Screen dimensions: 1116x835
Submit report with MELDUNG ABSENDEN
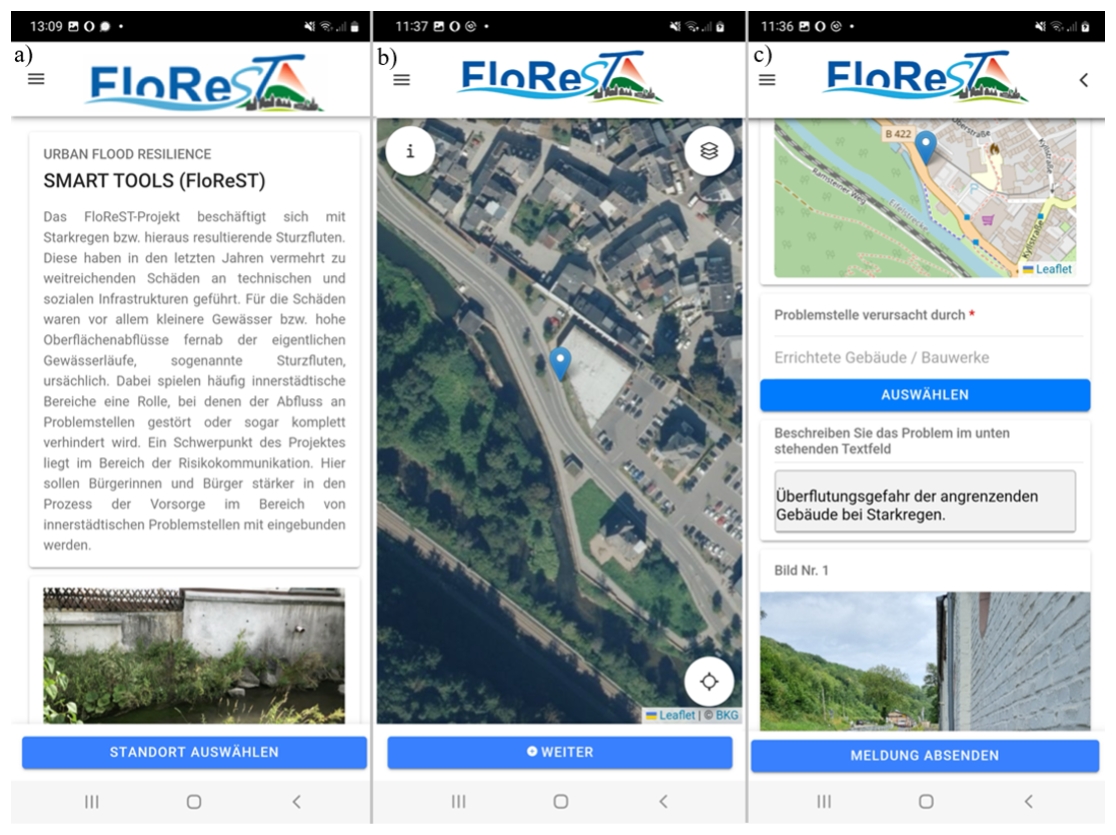click(x=924, y=756)
